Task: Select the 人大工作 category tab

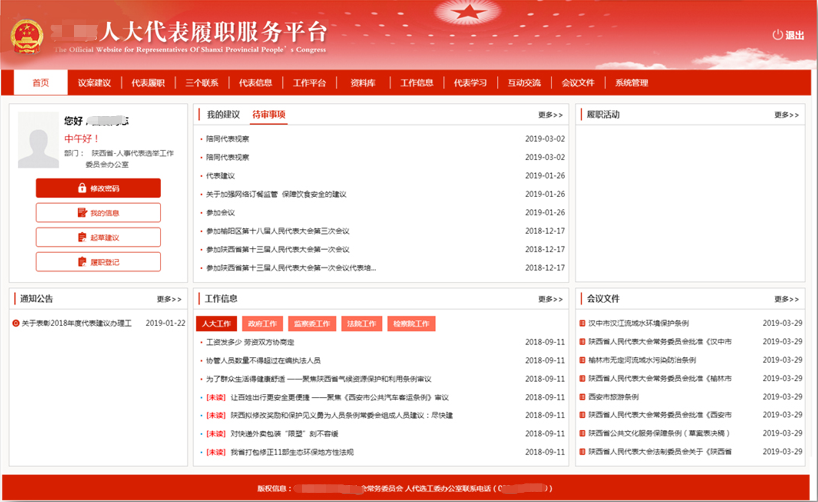Action: pyautogui.click(x=216, y=324)
